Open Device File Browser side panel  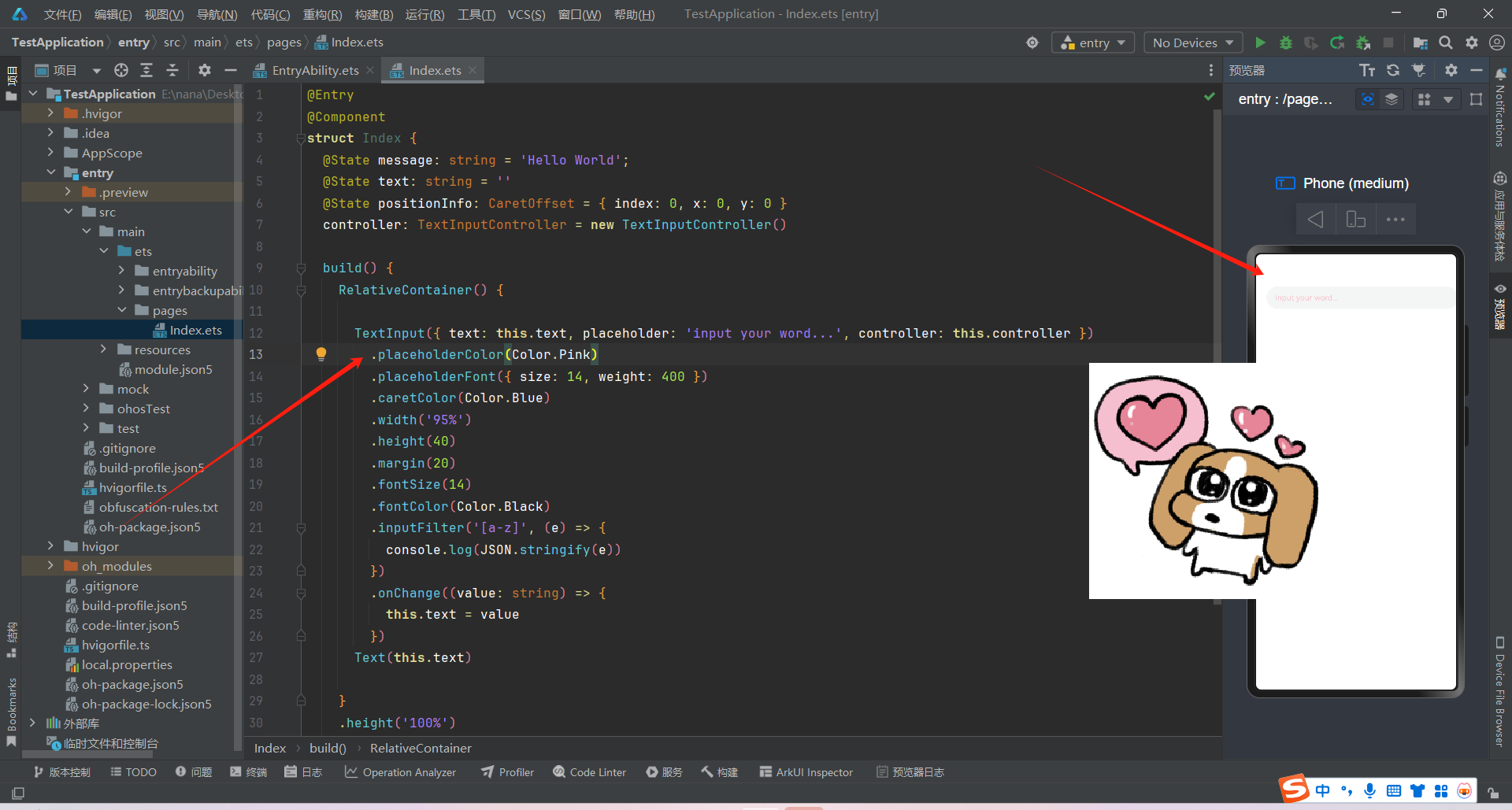pos(1500,691)
